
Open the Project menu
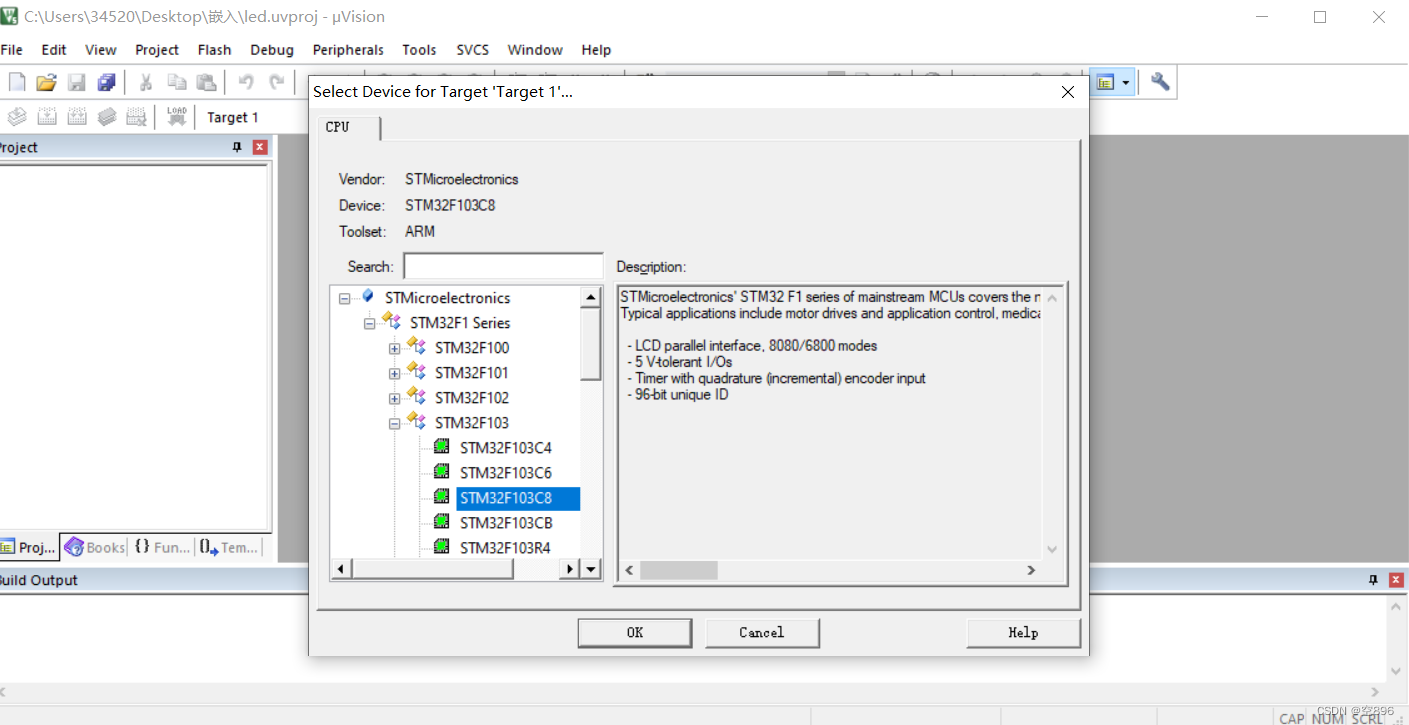pos(157,50)
